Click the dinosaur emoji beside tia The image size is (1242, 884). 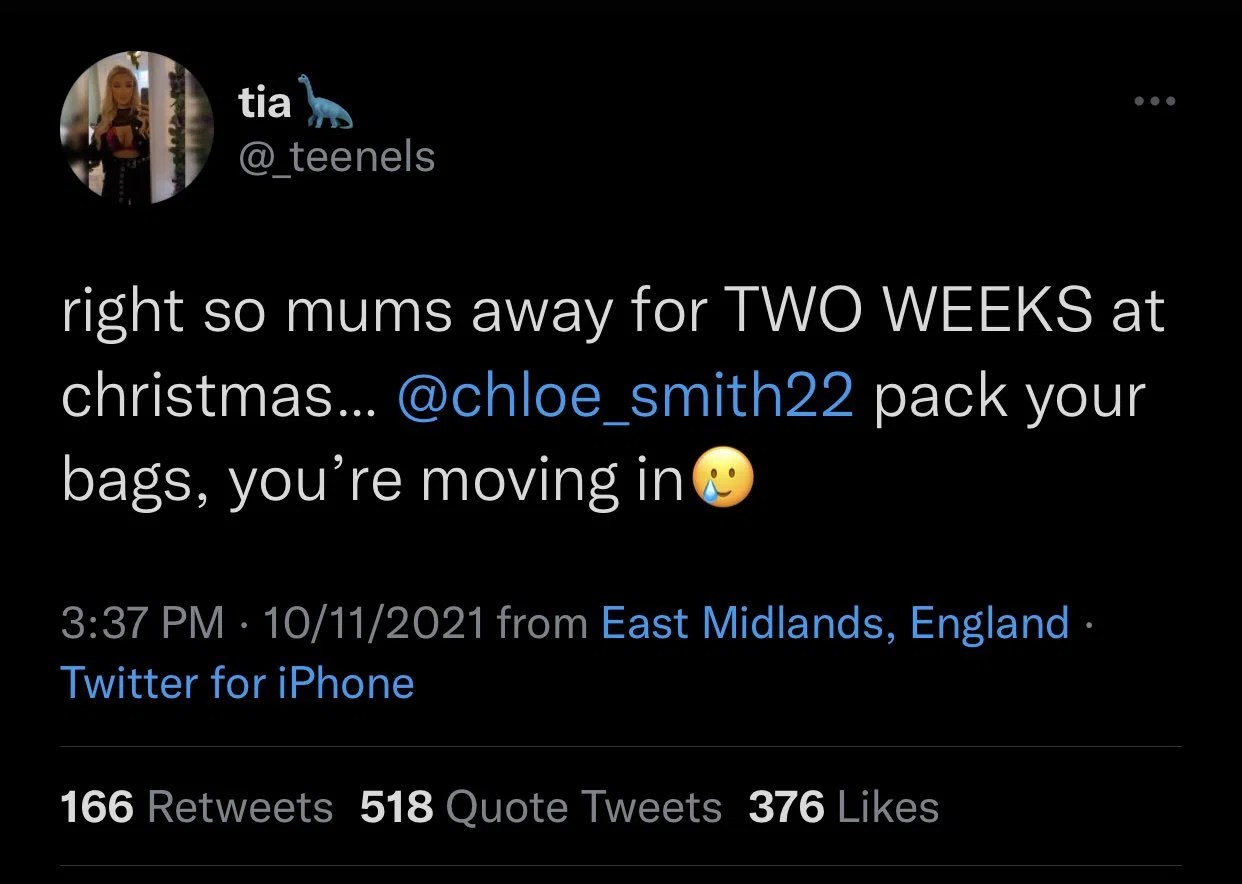pyautogui.click(x=328, y=102)
